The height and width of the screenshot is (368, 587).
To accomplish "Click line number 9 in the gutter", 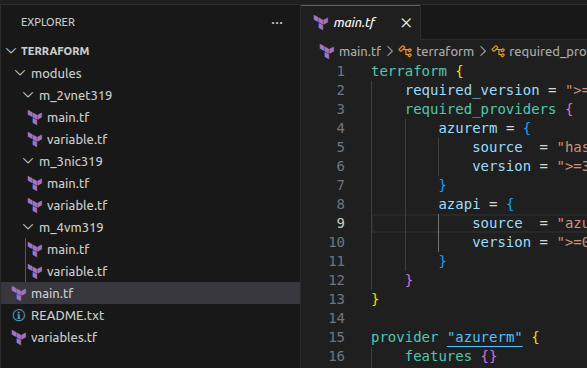I will [x=340, y=223].
